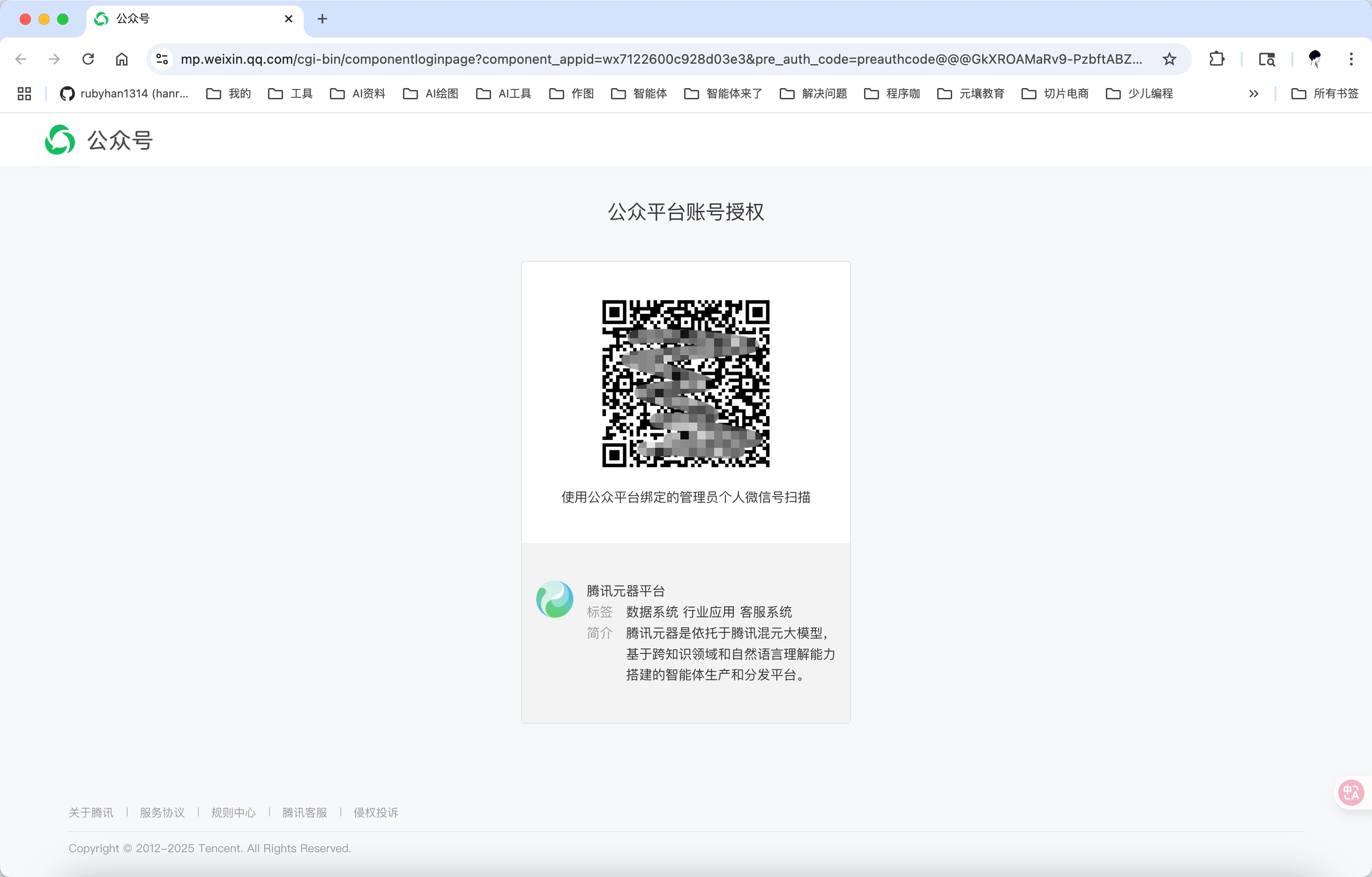Screen dimensions: 1372x877
Task: Click the 腾讯元器平台 app avatar
Action: tap(554, 599)
